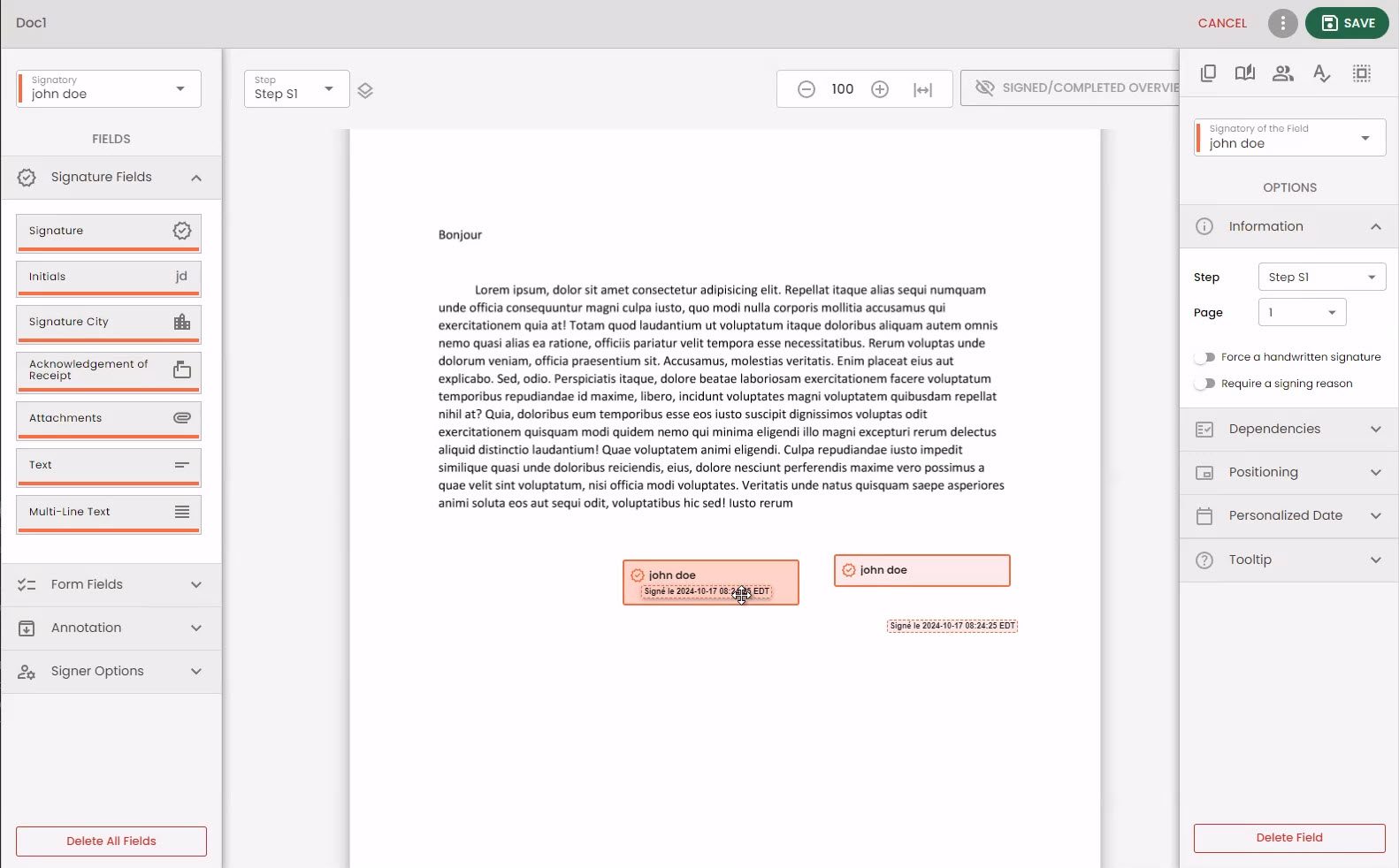Screen dimensions: 1399x868
Task: Open the more options menu
Action: pyautogui.click(x=1282, y=23)
